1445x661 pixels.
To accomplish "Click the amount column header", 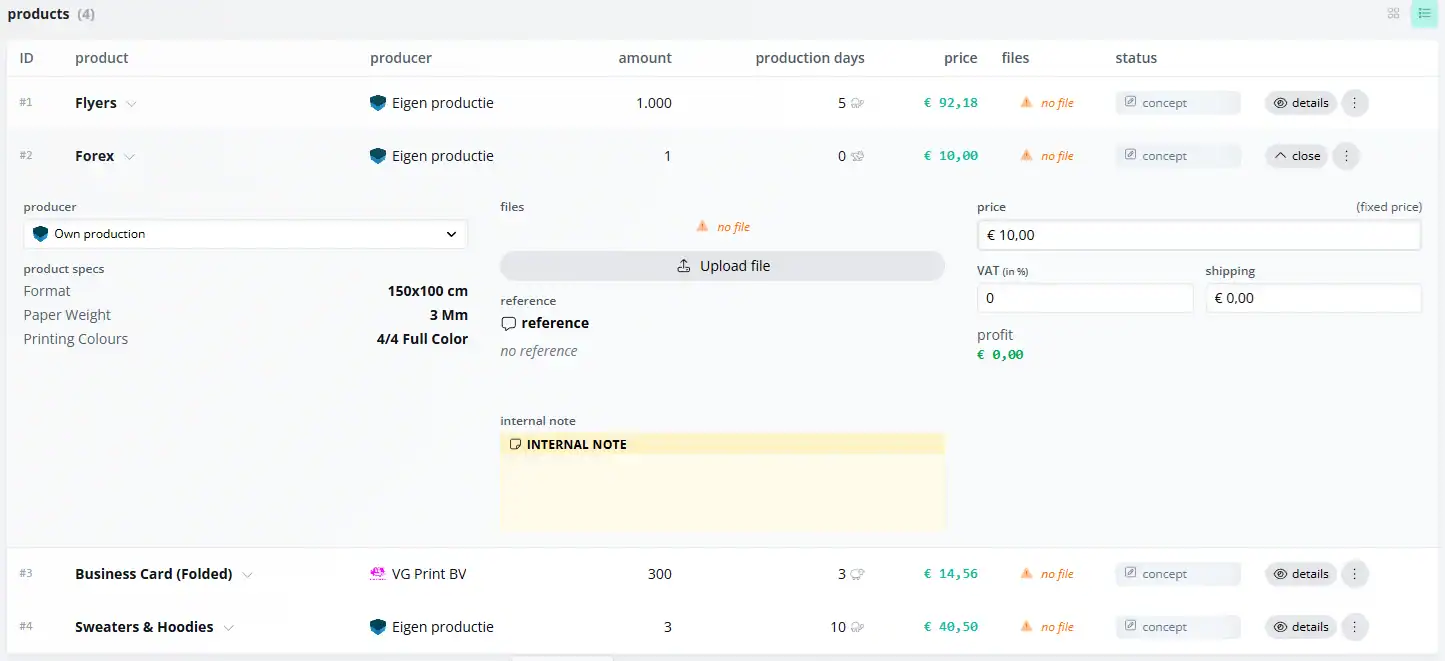I will click(645, 58).
